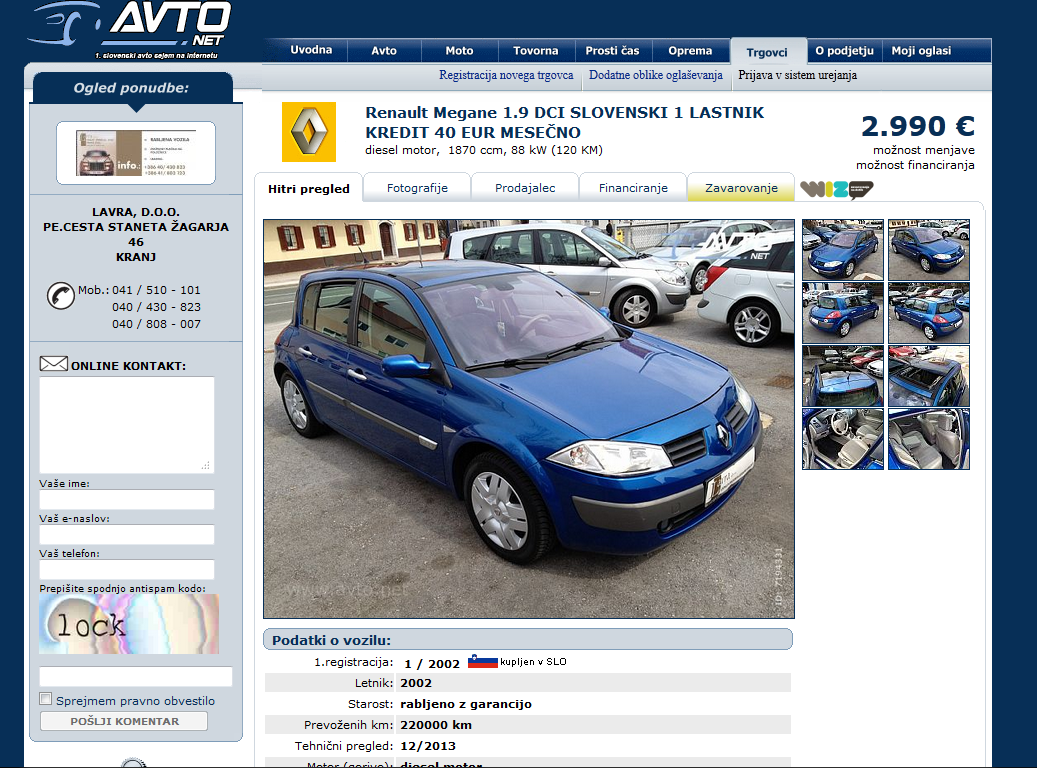Image resolution: width=1037 pixels, height=768 pixels.
Task: Click the price 2.990 €
Action: [918, 126]
